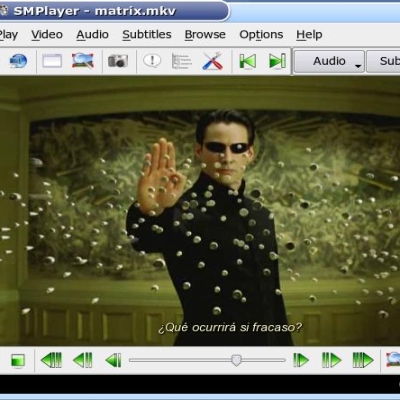The width and height of the screenshot is (400, 400).
Task: Open preferences wrench and screwdriver icon
Action: [212, 61]
